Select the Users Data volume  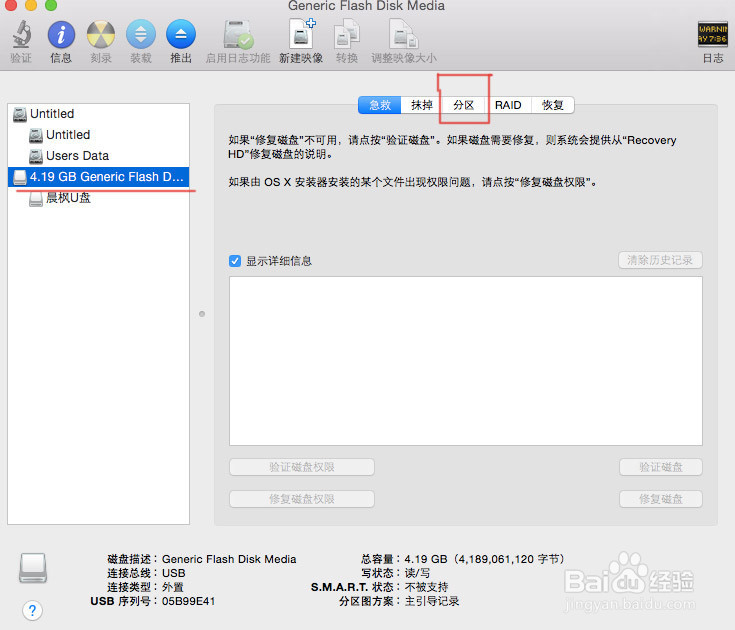click(98, 156)
